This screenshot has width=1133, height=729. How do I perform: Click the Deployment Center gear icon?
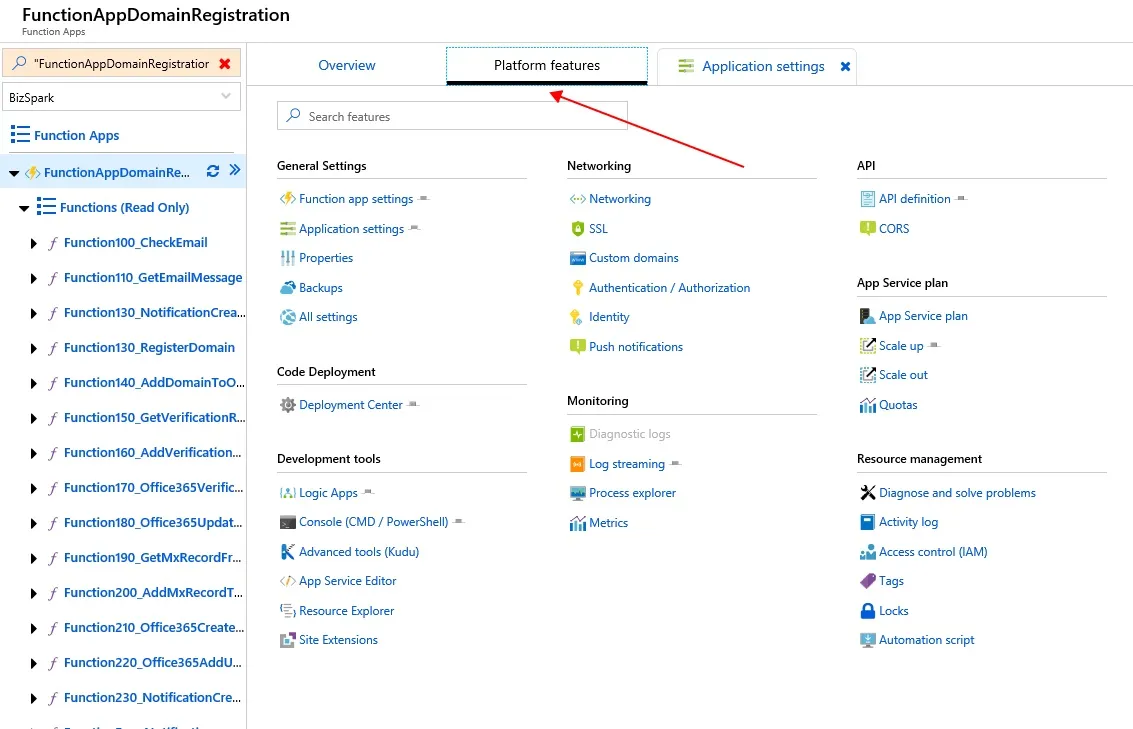tap(288, 405)
